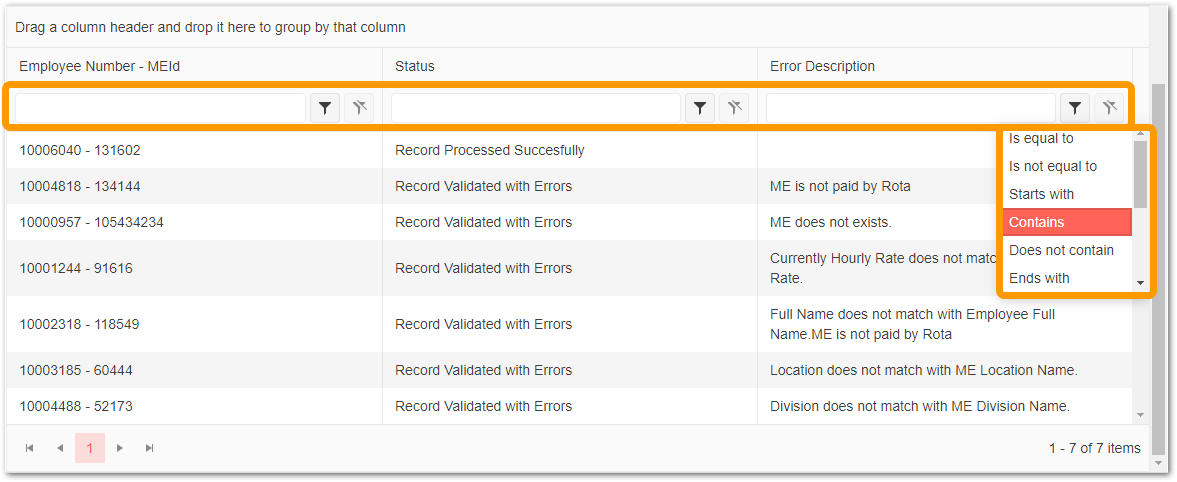Viewport: 1177px width, 482px height.
Task: Open filter menu for Employee Number column
Action: pyautogui.click(x=325, y=108)
